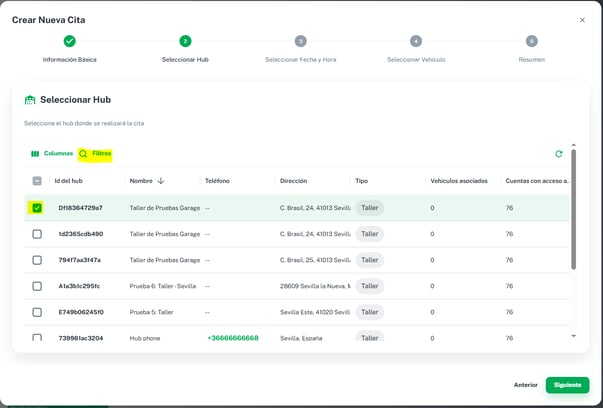Click the refresh table icon
This screenshot has height=408, width=603.
pyautogui.click(x=559, y=154)
